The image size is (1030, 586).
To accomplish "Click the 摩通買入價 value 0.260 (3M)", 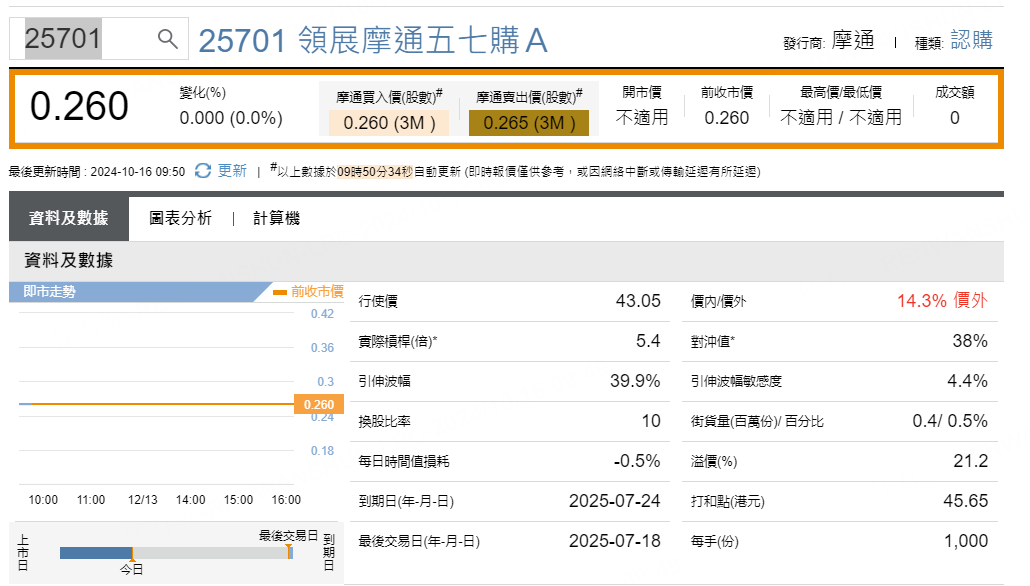I will [x=390, y=123].
